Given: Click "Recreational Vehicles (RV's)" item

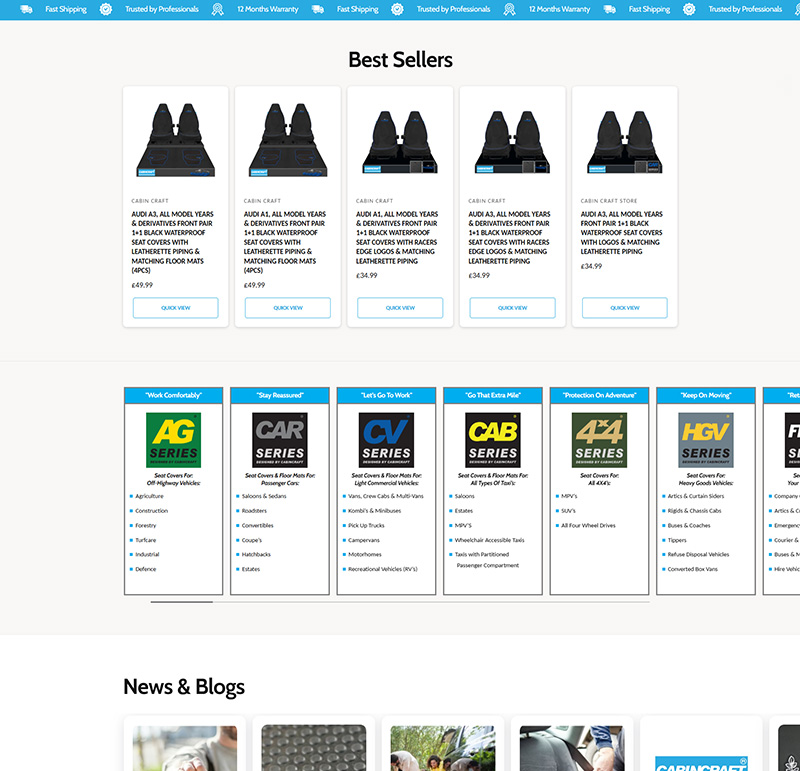Looking at the screenshot, I should (383, 569).
